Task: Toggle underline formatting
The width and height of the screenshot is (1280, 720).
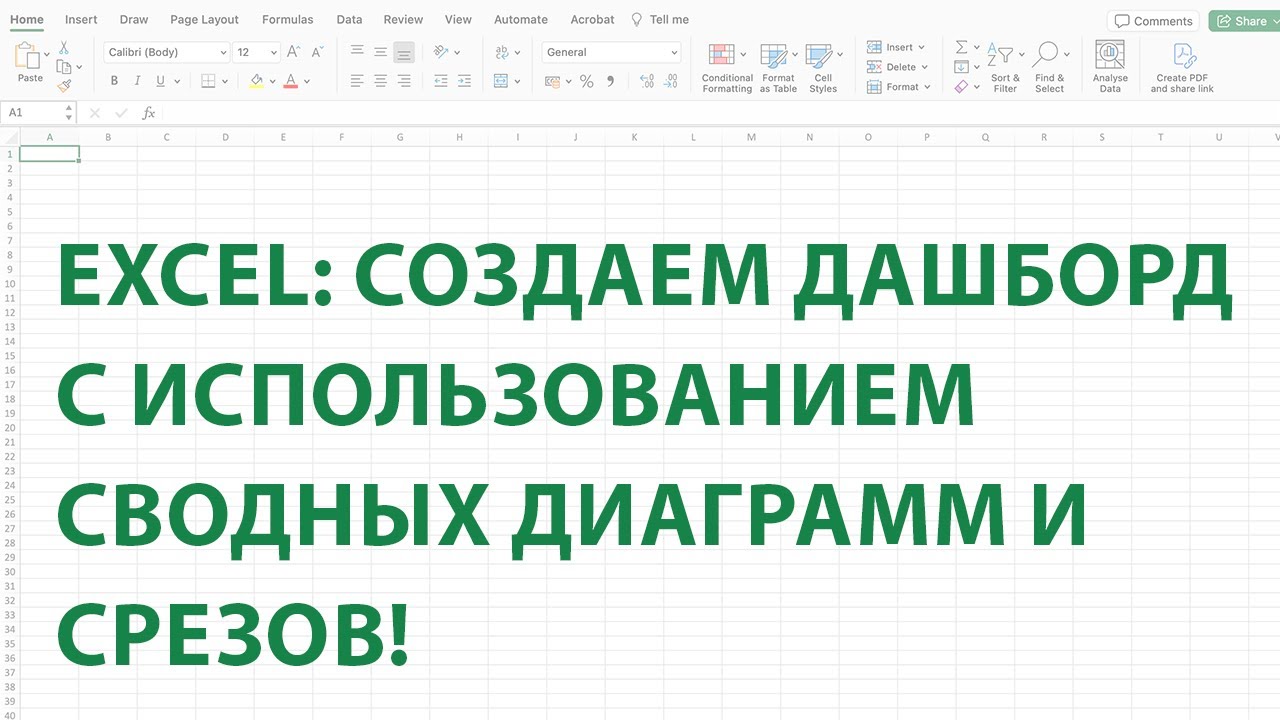Action: 160,81
